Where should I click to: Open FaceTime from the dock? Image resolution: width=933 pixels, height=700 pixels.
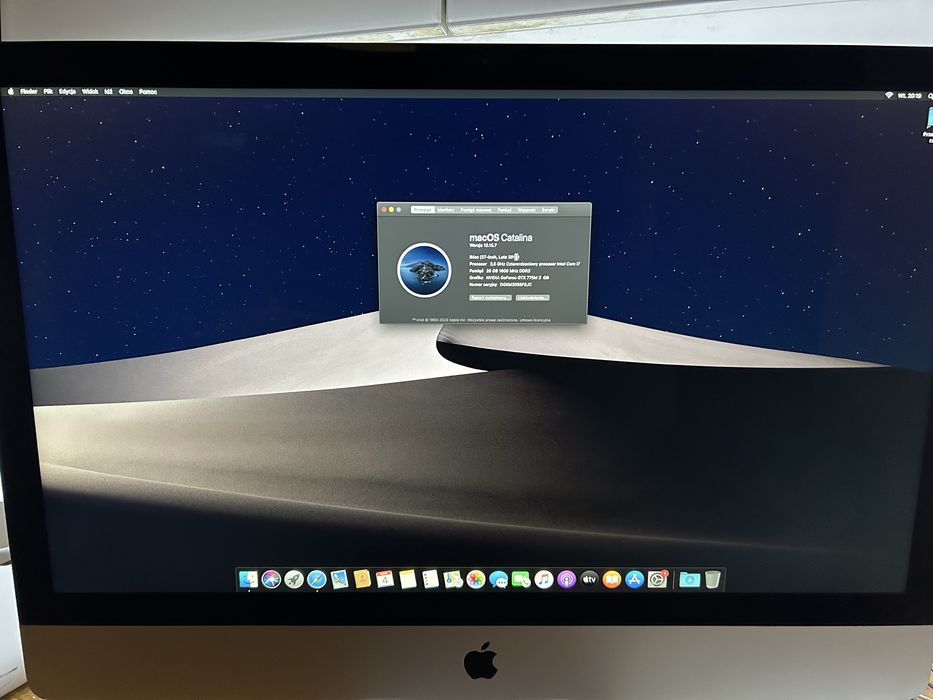[521, 579]
